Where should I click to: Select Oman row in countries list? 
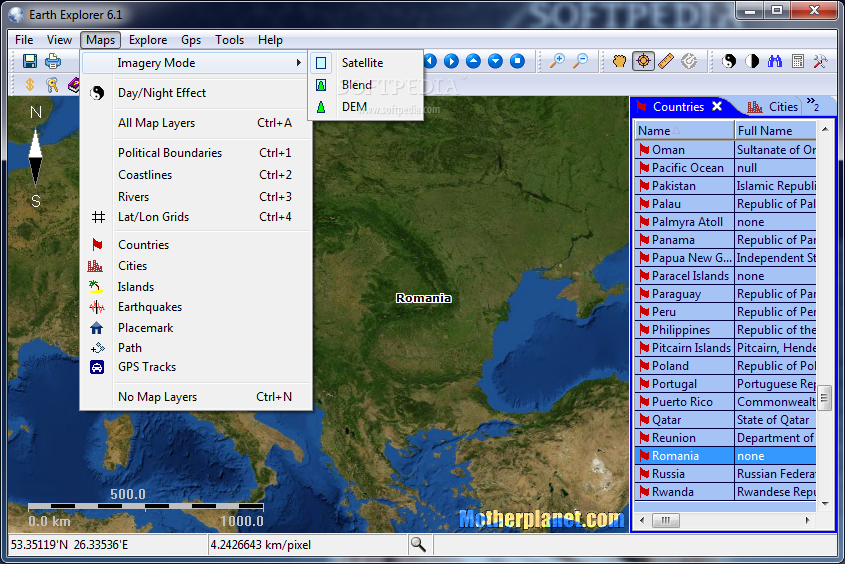725,150
